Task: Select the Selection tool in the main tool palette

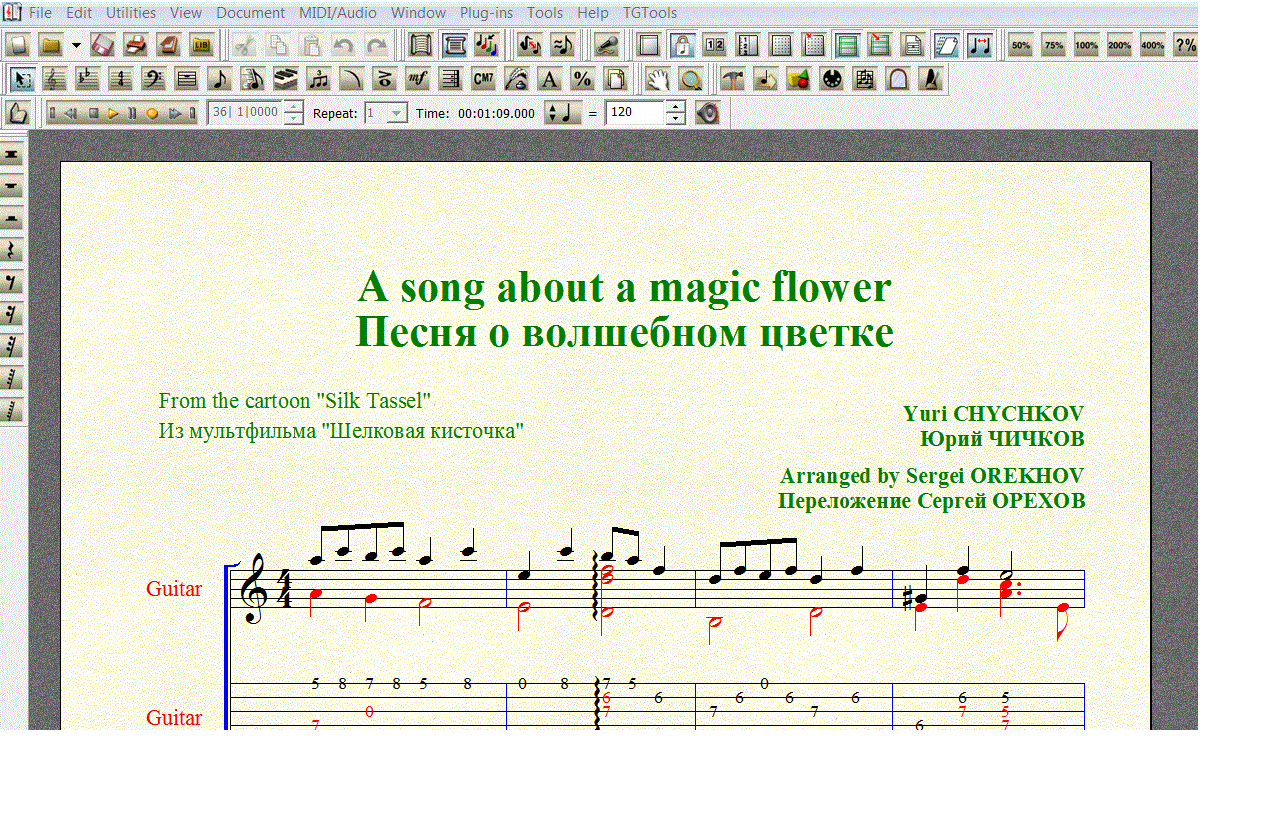Action: [22, 79]
